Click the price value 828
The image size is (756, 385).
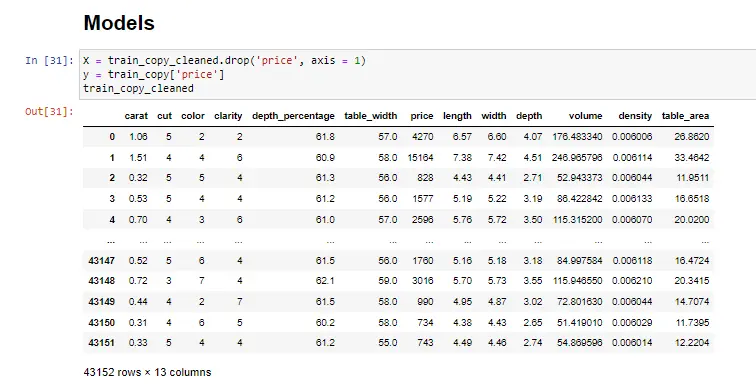[425, 178]
